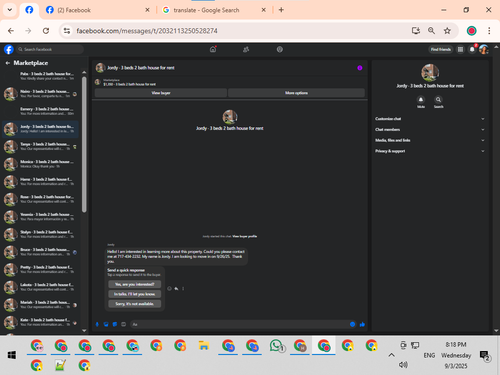Expand Customize chat section
The height and width of the screenshot is (375, 500).
click(x=430, y=119)
